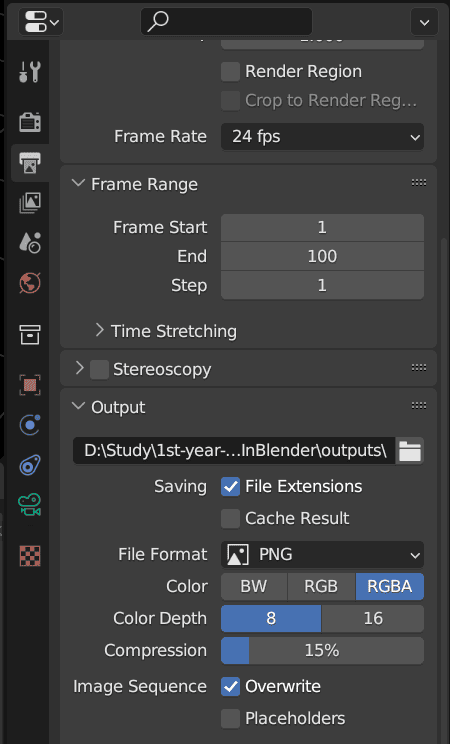Image resolution: width=450 pixels, height=744 pixels.
Task: Browse for output folder with folder icon
Action: 410,451
